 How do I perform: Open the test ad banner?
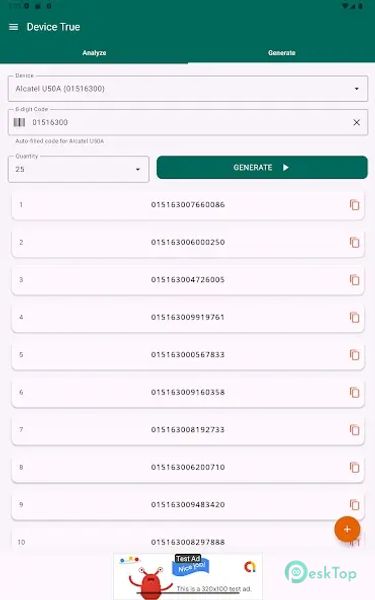coord(188,576)
